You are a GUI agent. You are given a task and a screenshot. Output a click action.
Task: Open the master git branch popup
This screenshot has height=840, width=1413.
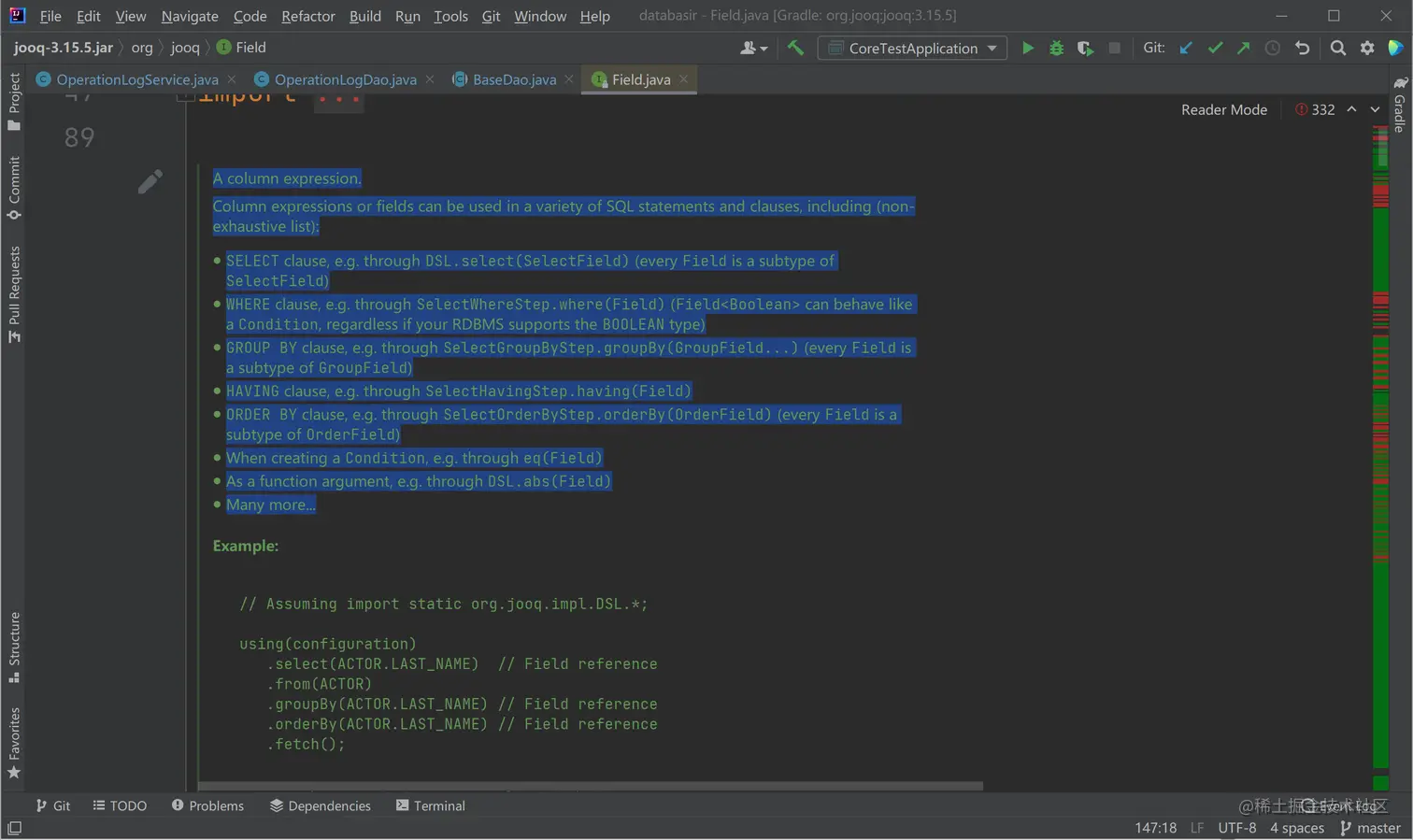click(1370, 828)
